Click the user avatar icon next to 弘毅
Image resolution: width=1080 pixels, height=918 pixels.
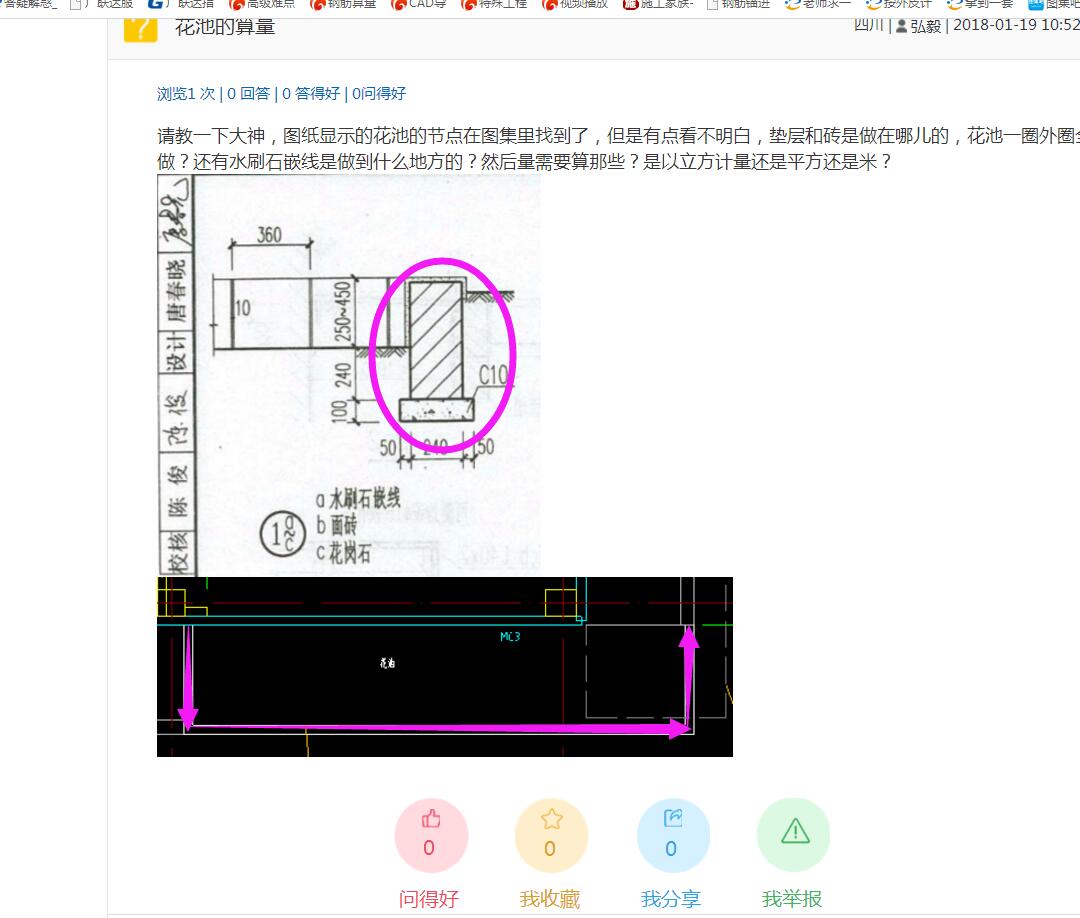coord(901,26)
